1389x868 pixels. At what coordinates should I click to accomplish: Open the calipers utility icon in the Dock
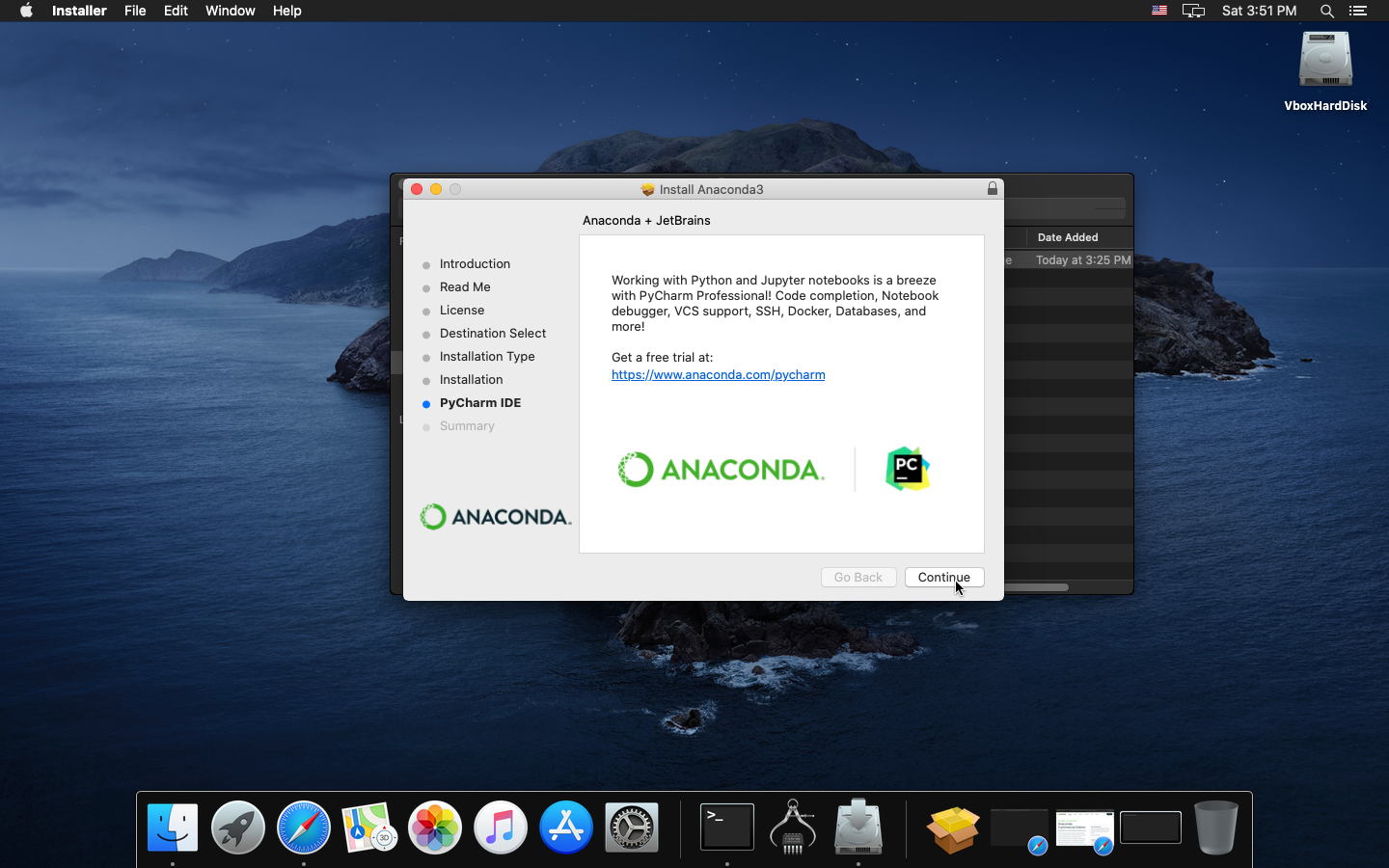pyautogui.click(x=793, y=827)
